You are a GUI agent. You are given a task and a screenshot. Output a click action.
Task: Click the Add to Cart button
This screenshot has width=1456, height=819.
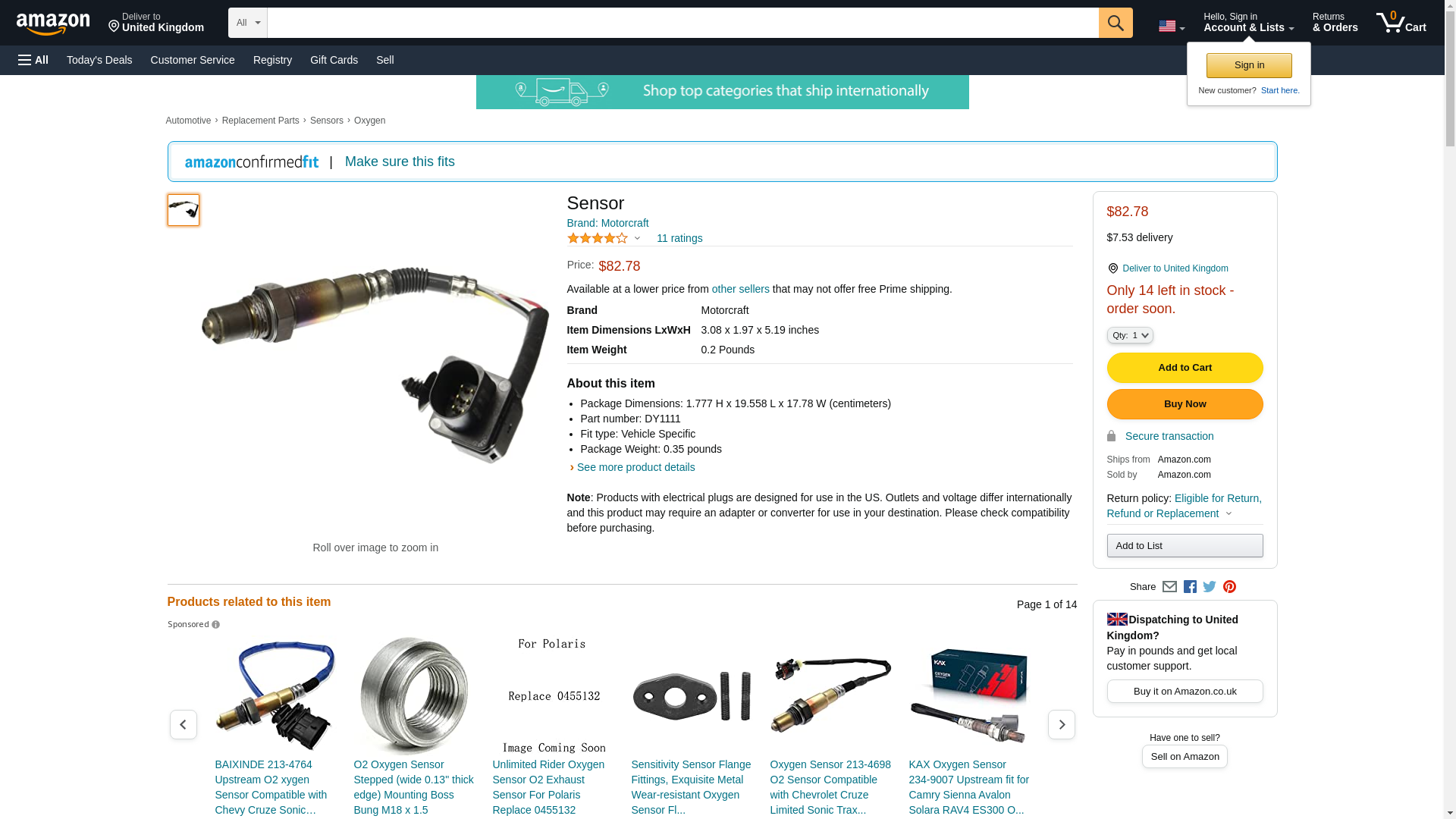[x=1185, y=368]
